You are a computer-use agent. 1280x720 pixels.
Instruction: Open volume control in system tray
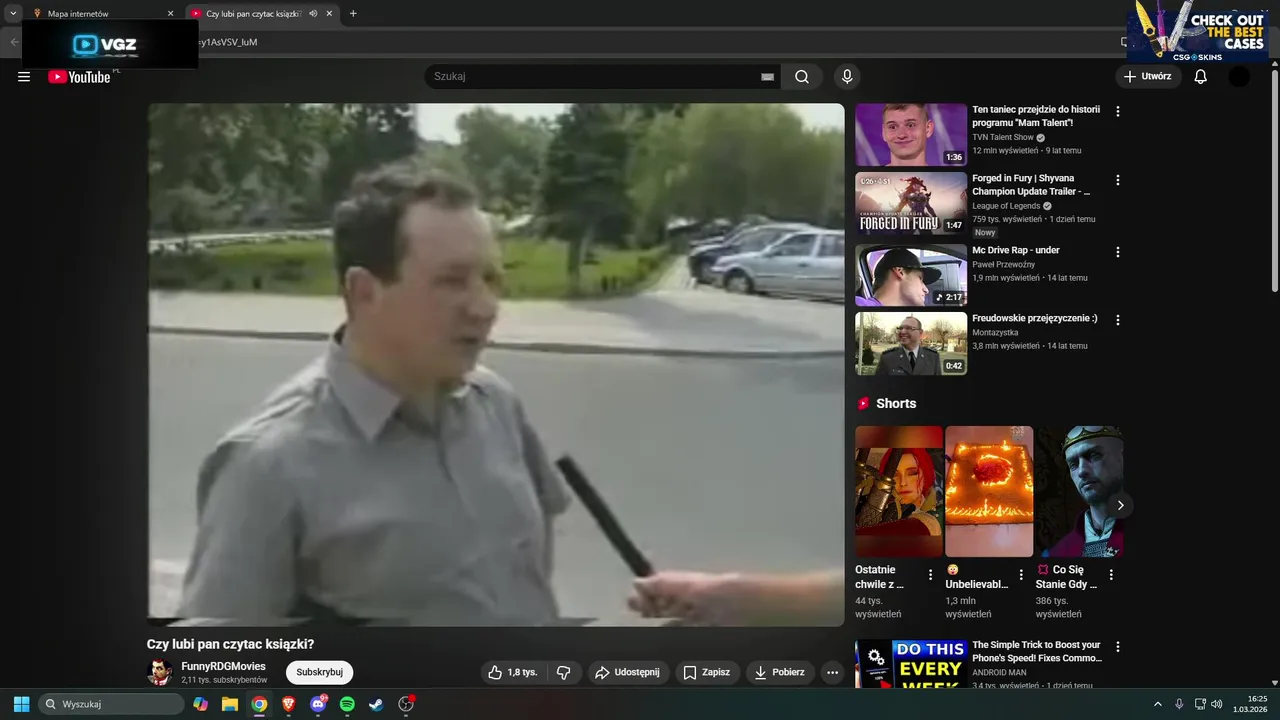1217,704
